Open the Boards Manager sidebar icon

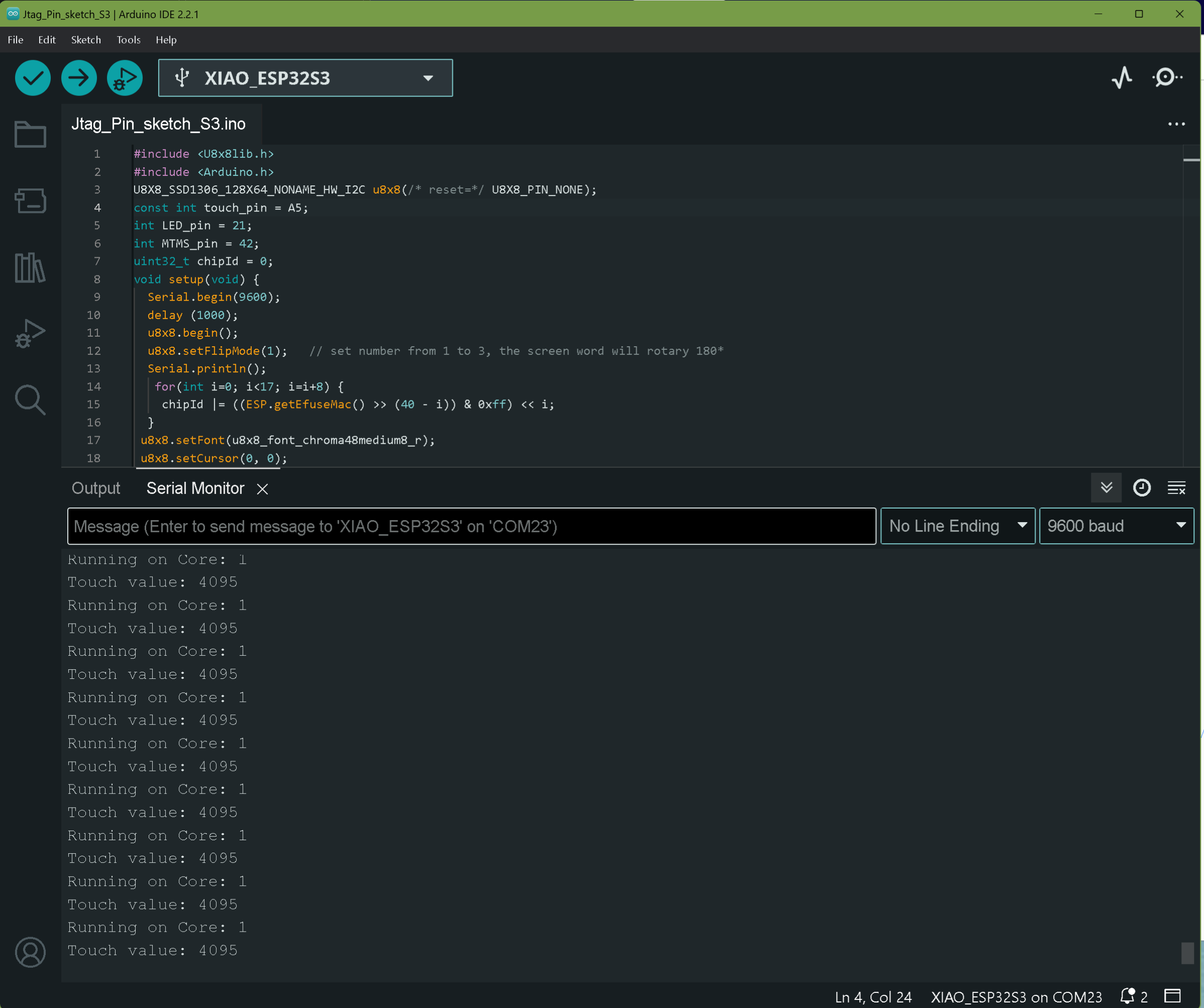30,200
